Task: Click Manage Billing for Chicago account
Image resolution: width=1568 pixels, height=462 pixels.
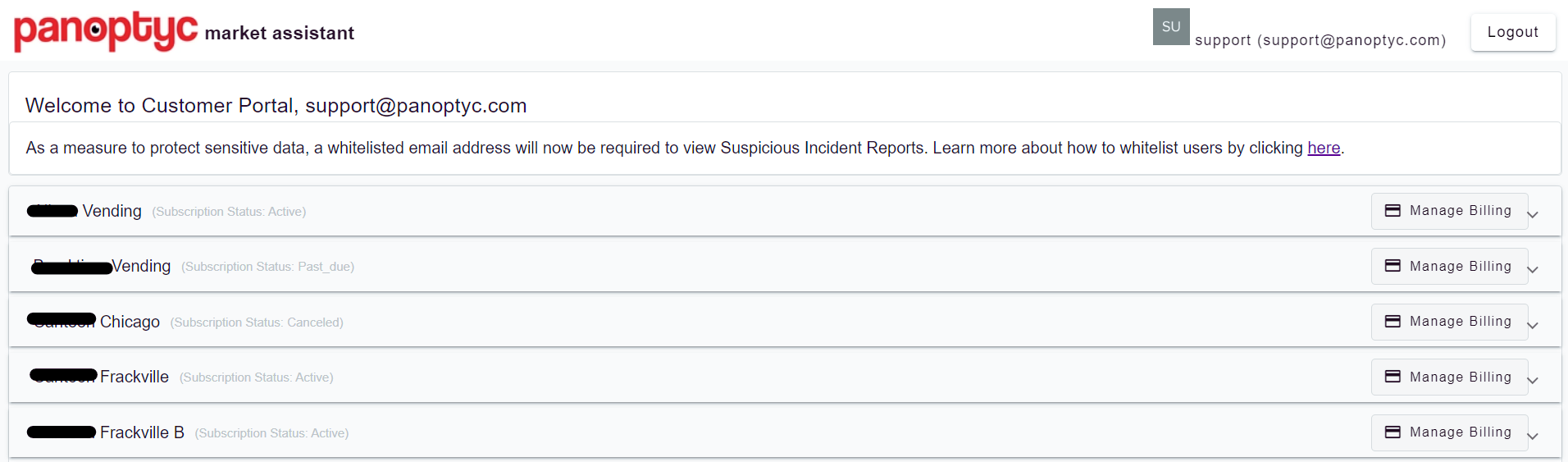Action: coord(1449,322)
